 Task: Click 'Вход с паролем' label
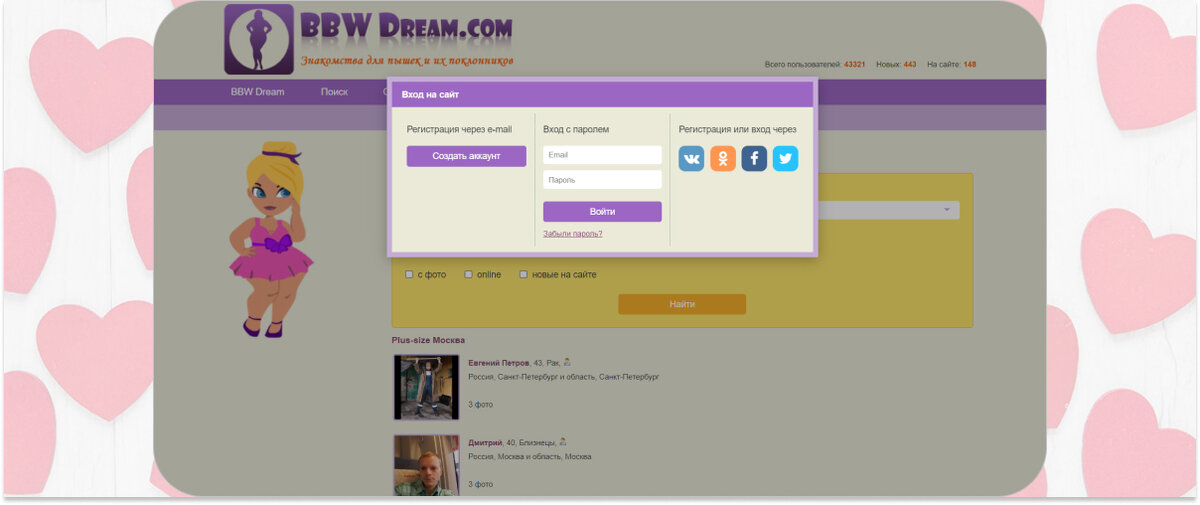pyautogui.click(x=576, y=129)
